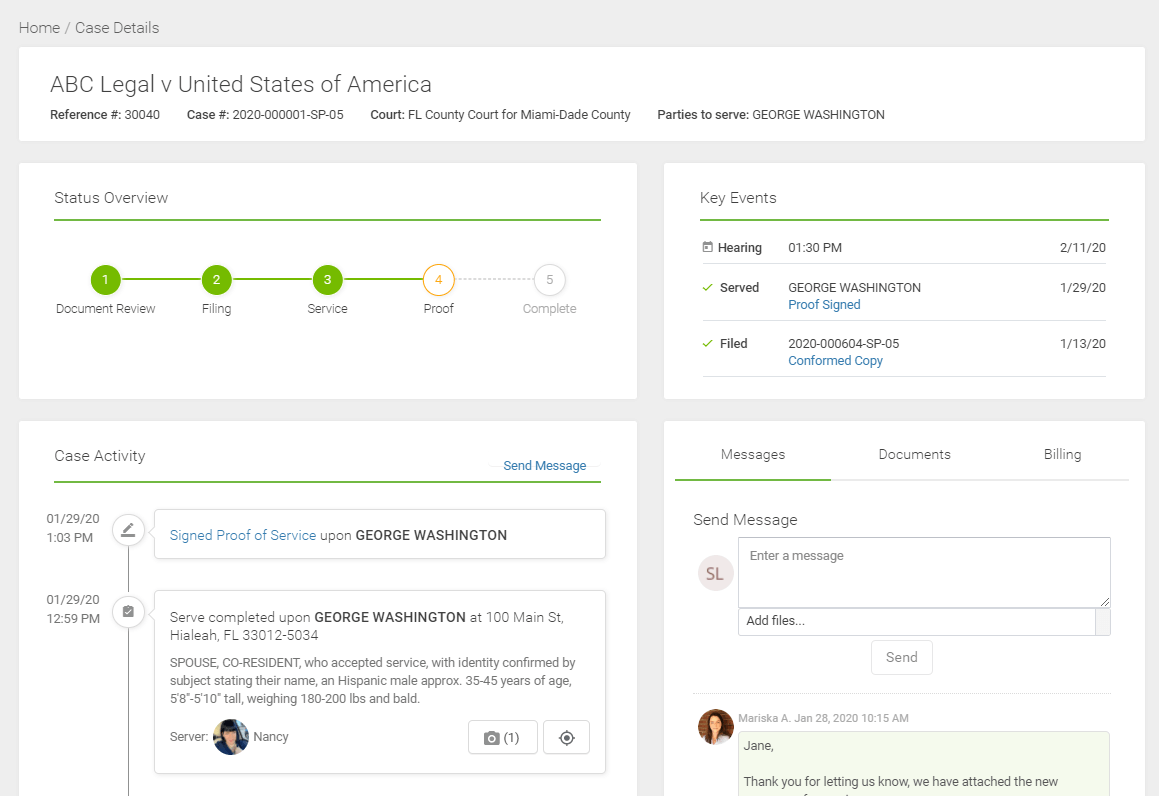Select step 5 Complete circle
Screen dimensions: 1159x796
549,280
